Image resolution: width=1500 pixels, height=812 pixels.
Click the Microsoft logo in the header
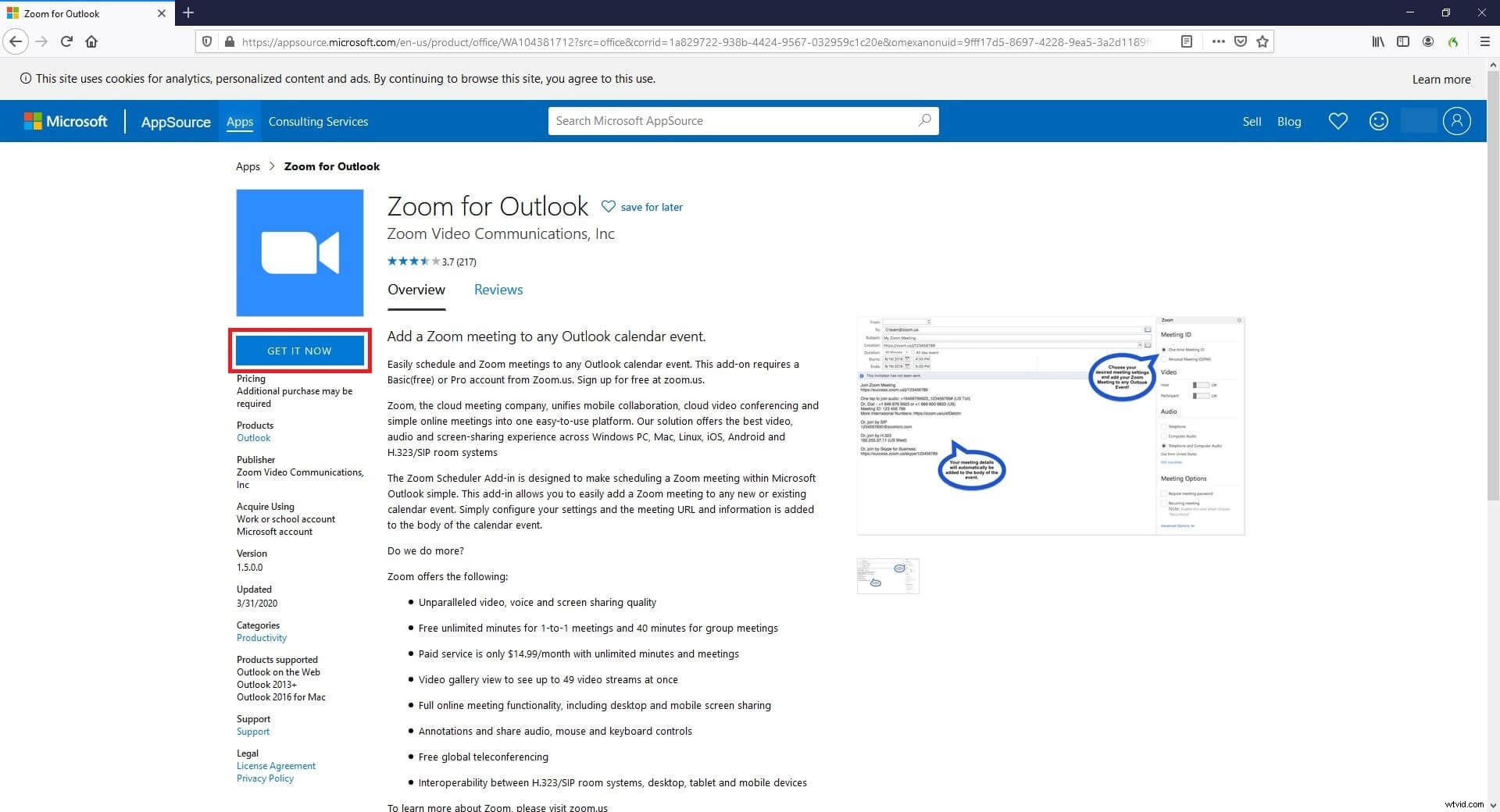[x=66, y=121]
